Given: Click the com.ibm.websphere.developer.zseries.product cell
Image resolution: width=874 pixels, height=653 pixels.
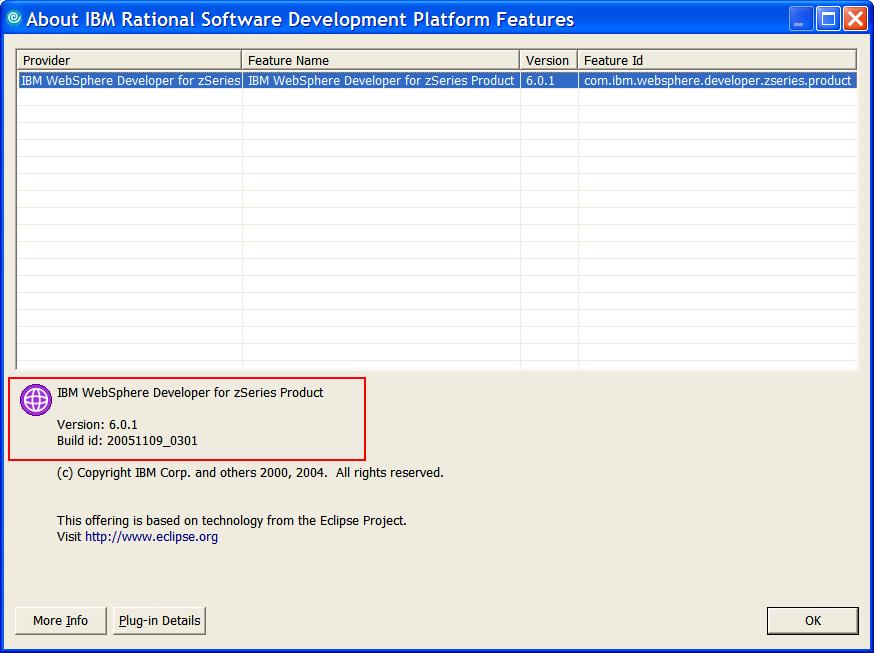Looking at the screenshot, I should pyautogui.click(x=716, y=81).
